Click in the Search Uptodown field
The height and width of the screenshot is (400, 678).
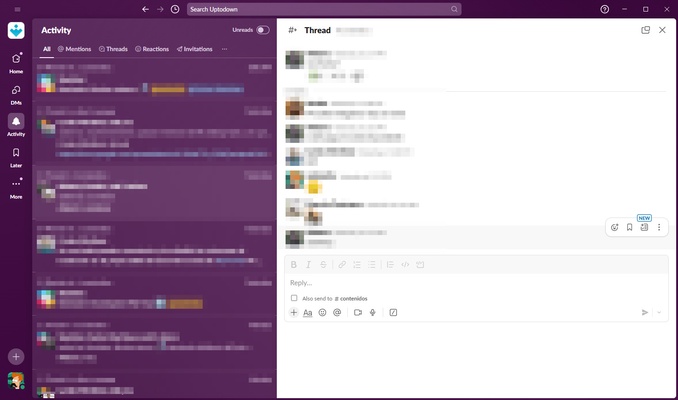click(324, 9)
